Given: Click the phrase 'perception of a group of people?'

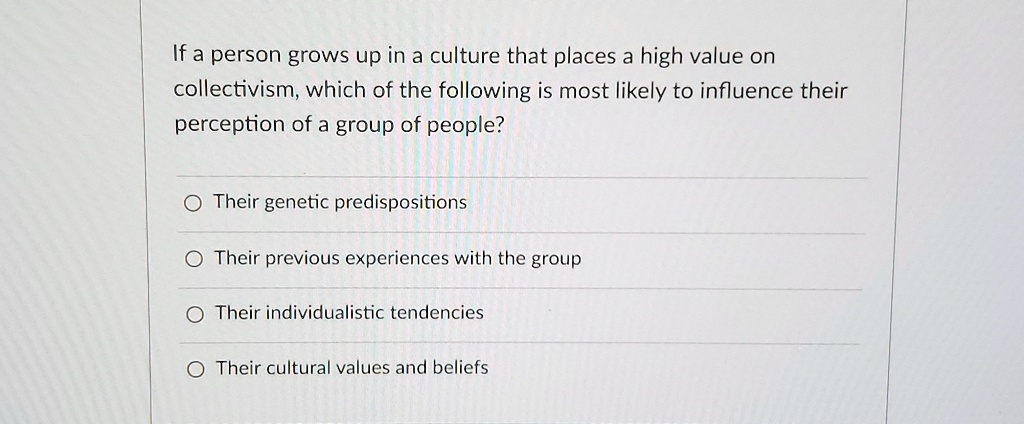Looking at the screenshot, I should click(340, 125).
